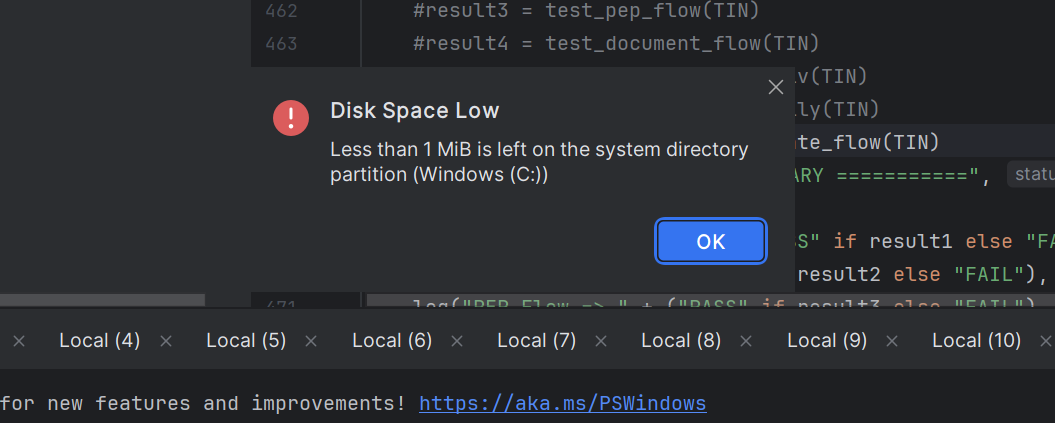Close the Local (9) terminal tab
This screenshot has height=423, width=1055.
892,342
